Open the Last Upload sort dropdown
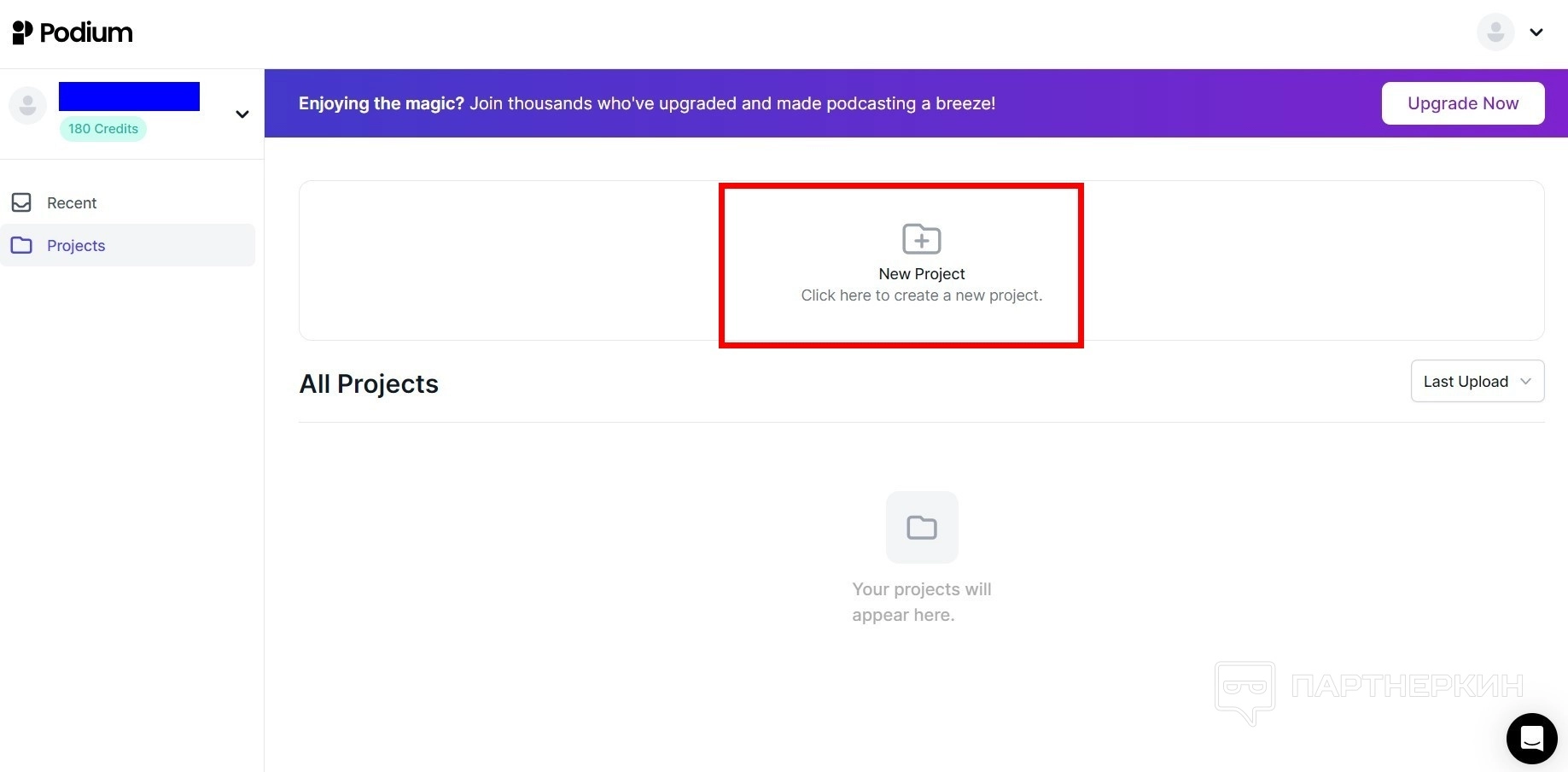Screen dimensions: 1568x772 click(1477, 381)
